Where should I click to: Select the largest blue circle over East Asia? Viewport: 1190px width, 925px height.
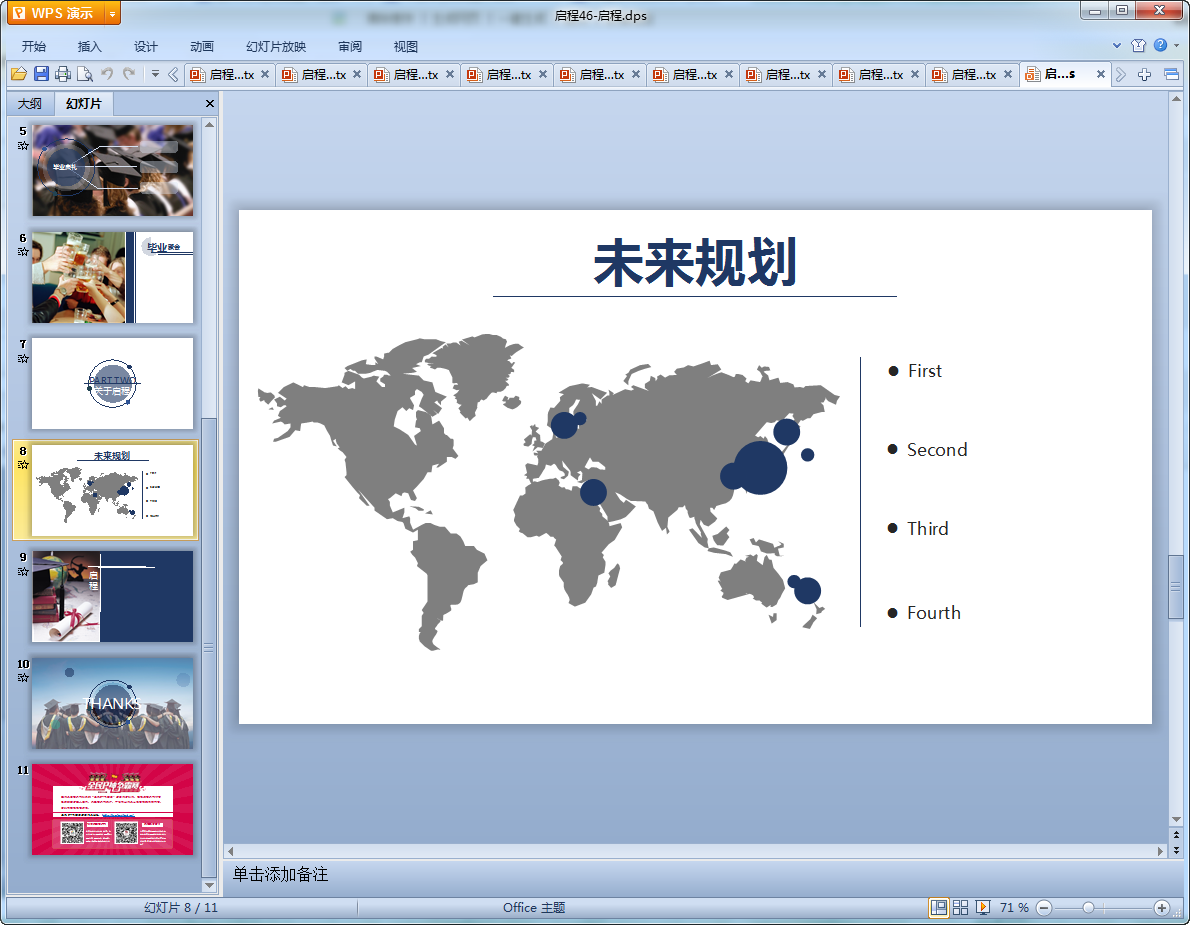(x=760, y=468)
